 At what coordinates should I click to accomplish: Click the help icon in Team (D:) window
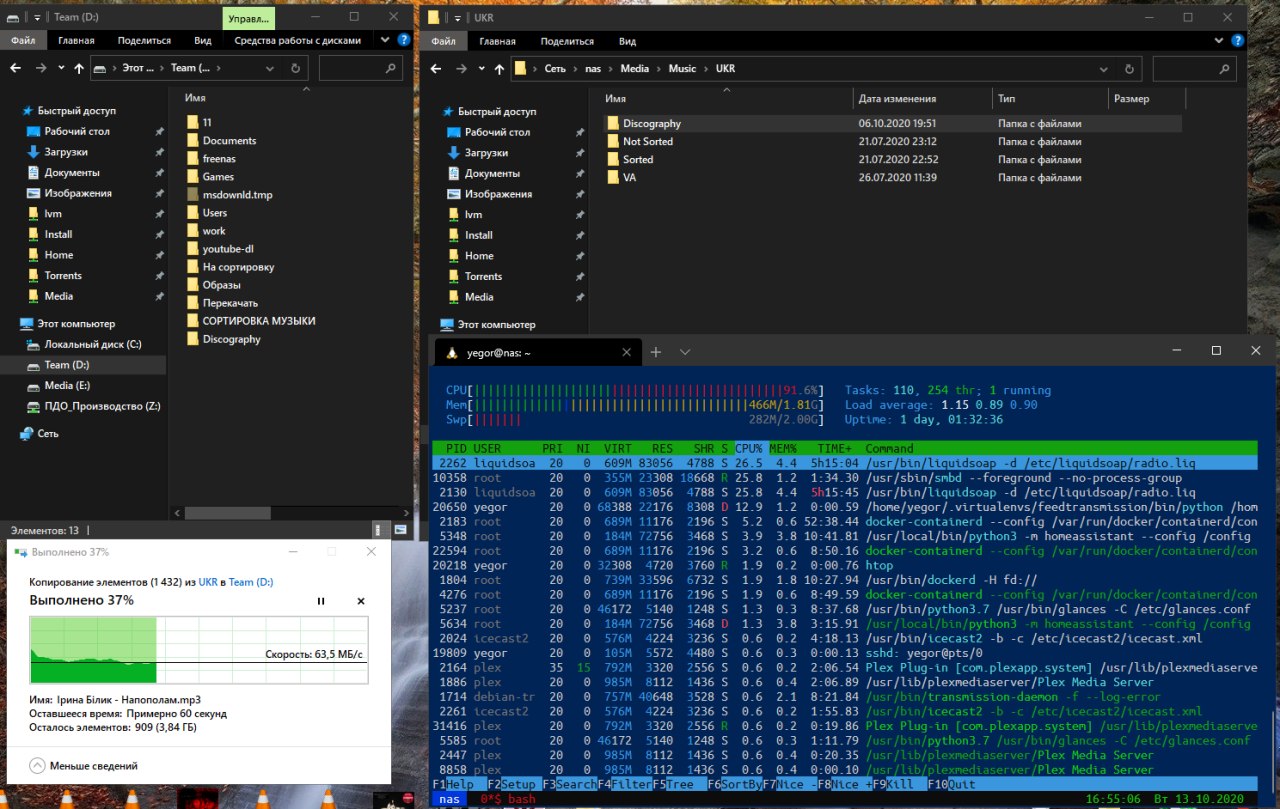click(402, 41)
